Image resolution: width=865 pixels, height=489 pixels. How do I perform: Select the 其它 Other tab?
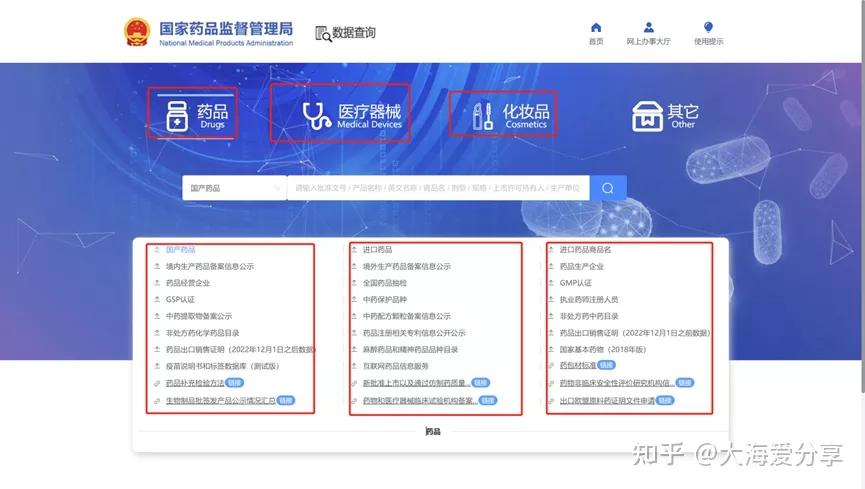[665, 116]
